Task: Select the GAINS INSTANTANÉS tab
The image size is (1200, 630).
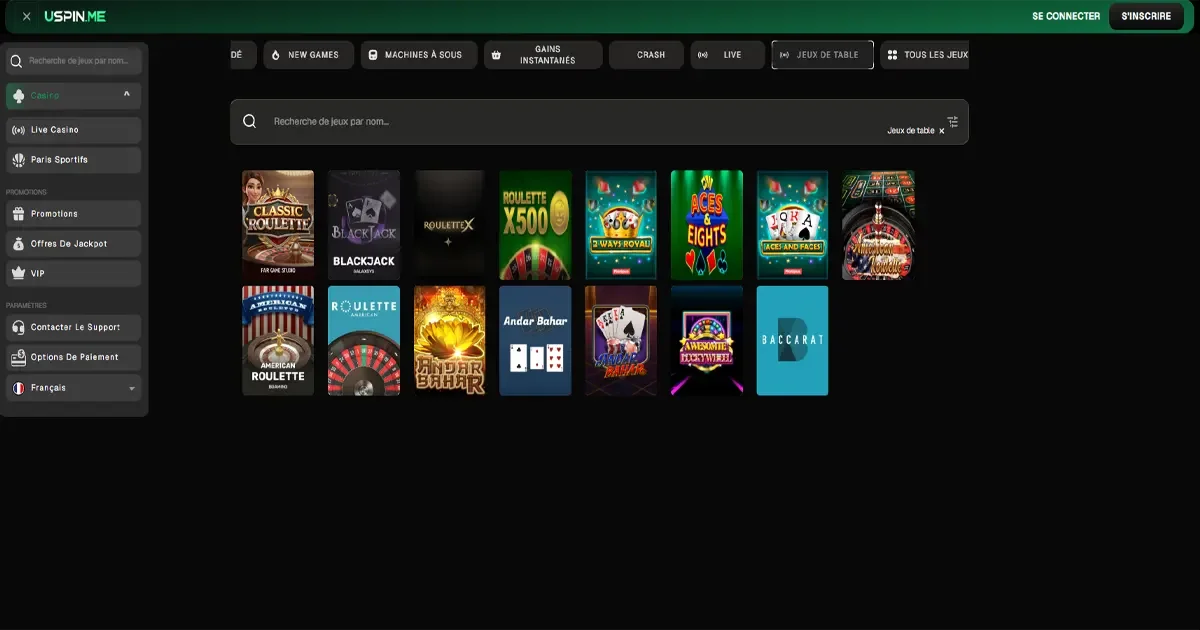Action: click(x=543, y=55)
